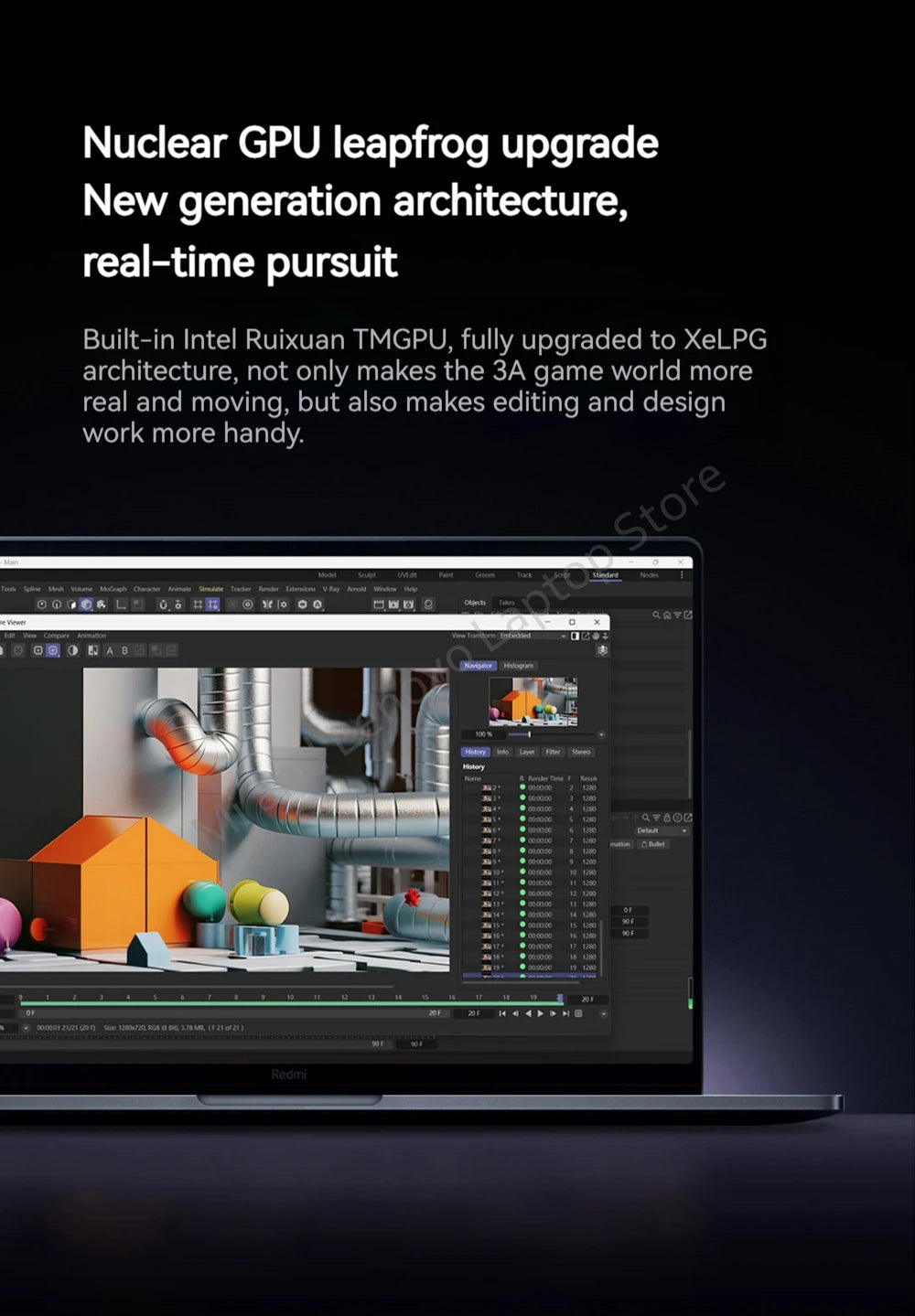915x1316 pixels.
Task: Toggle the highlighted cube mode button in toolbar
Action: [86, 605]
